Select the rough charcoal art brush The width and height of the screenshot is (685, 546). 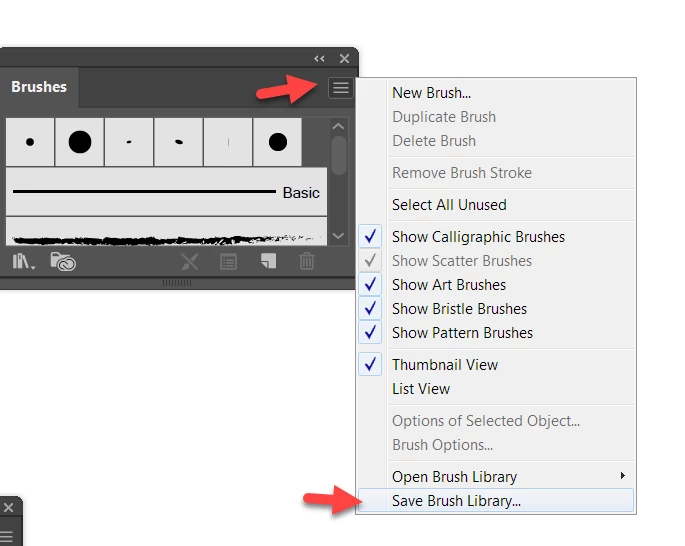coord(166,232)
